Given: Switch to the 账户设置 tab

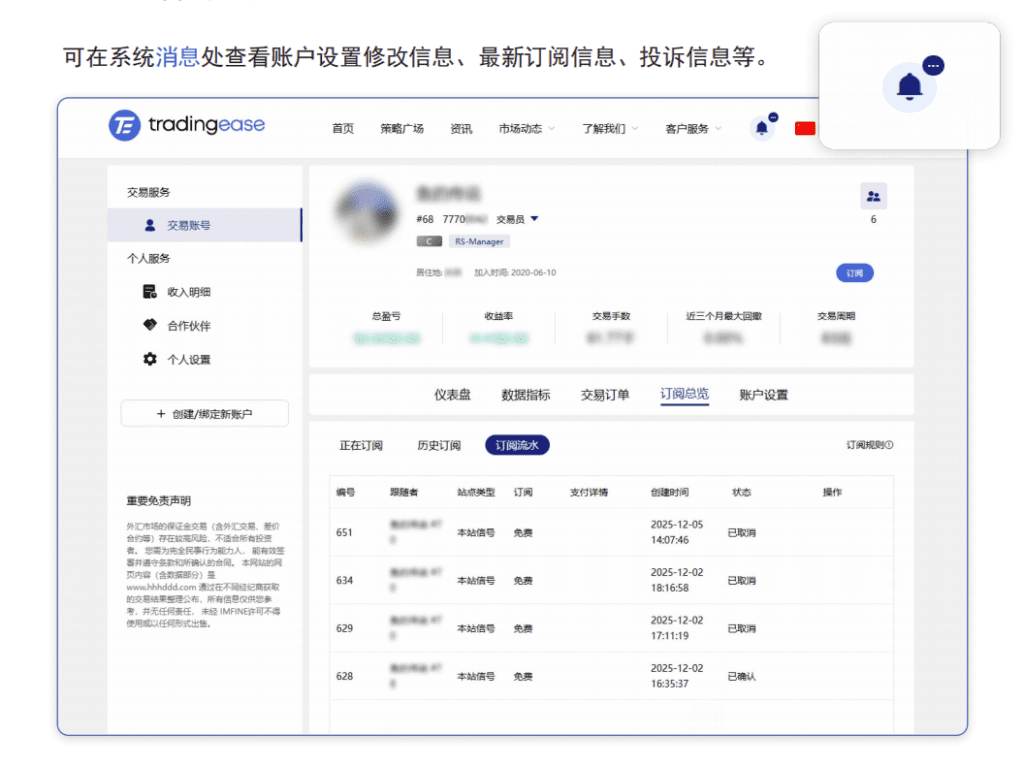Looking at the screenshot, I should (x=763, y=395).
